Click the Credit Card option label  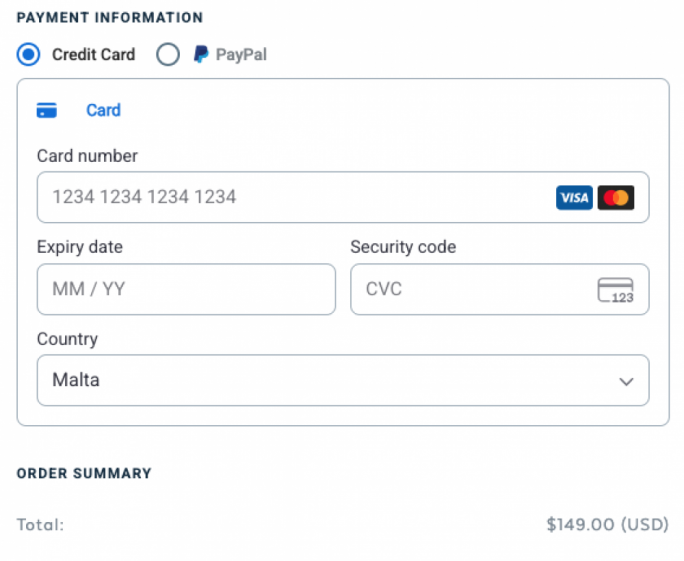click(x=93, y=55)
